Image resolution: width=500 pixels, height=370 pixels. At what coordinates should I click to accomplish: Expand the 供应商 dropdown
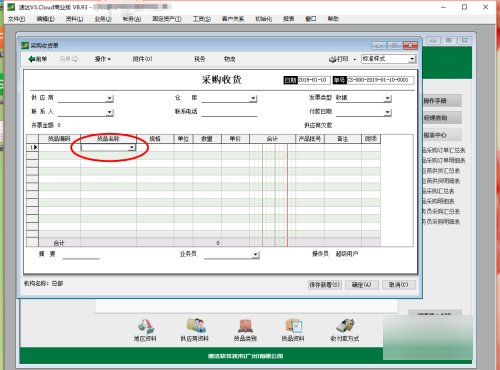(110, 98)
